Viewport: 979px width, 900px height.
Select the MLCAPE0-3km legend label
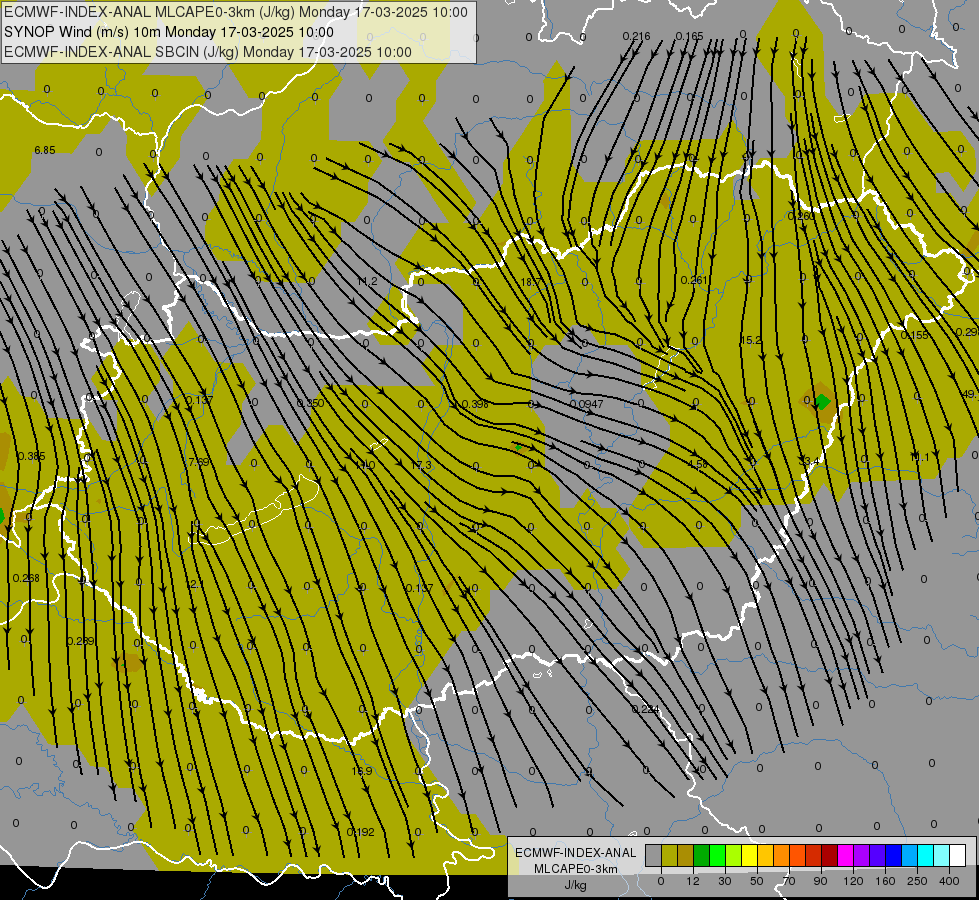coord(575,869)
